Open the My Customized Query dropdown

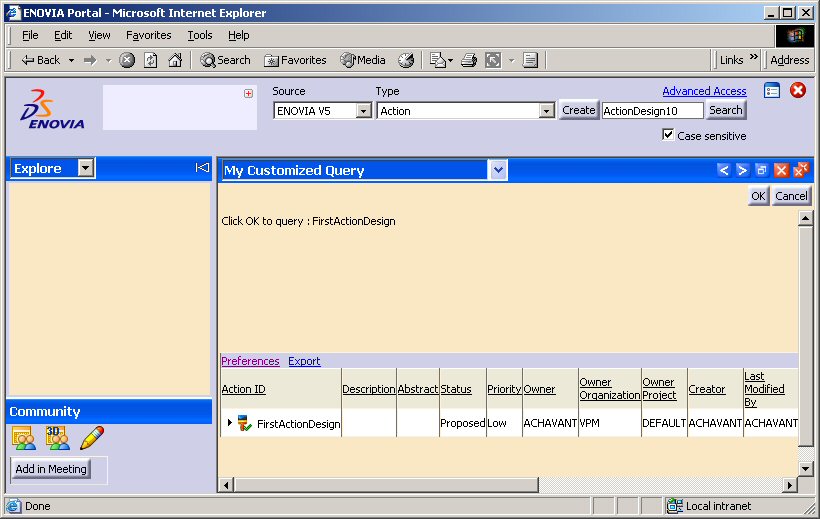click(x=498, y=170)
